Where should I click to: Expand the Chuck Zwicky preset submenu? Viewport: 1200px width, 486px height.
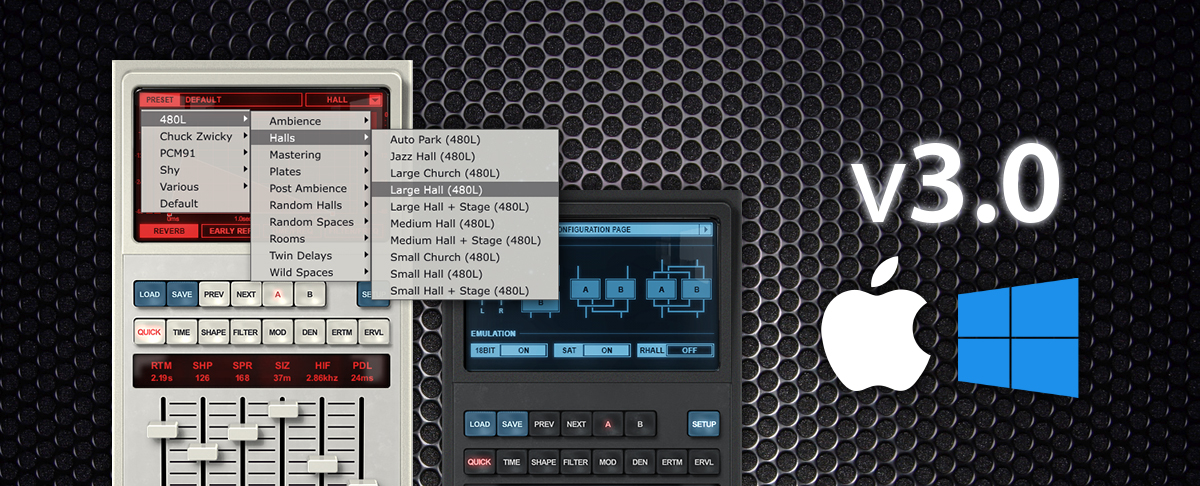[x=194, y=136]
